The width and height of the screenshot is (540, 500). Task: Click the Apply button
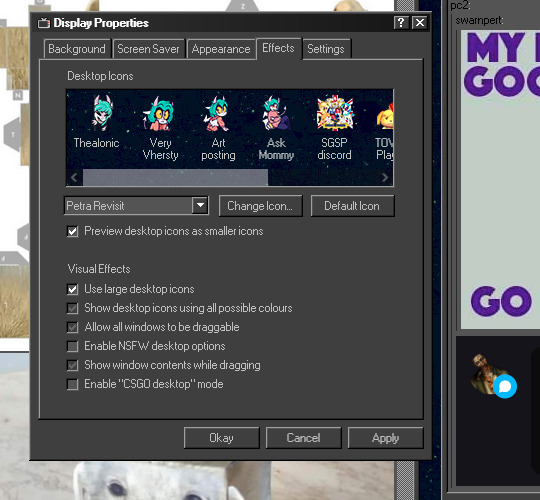385,438
